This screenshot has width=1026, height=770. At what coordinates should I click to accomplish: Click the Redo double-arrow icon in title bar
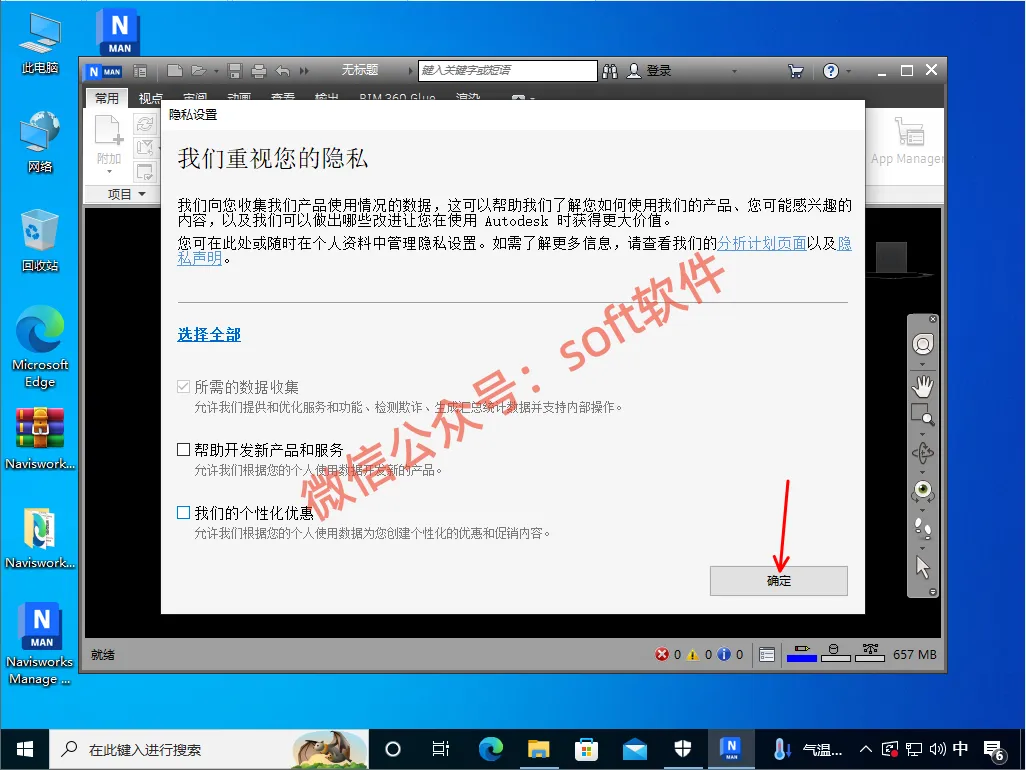pyautogui.click(x=304, y=71)
